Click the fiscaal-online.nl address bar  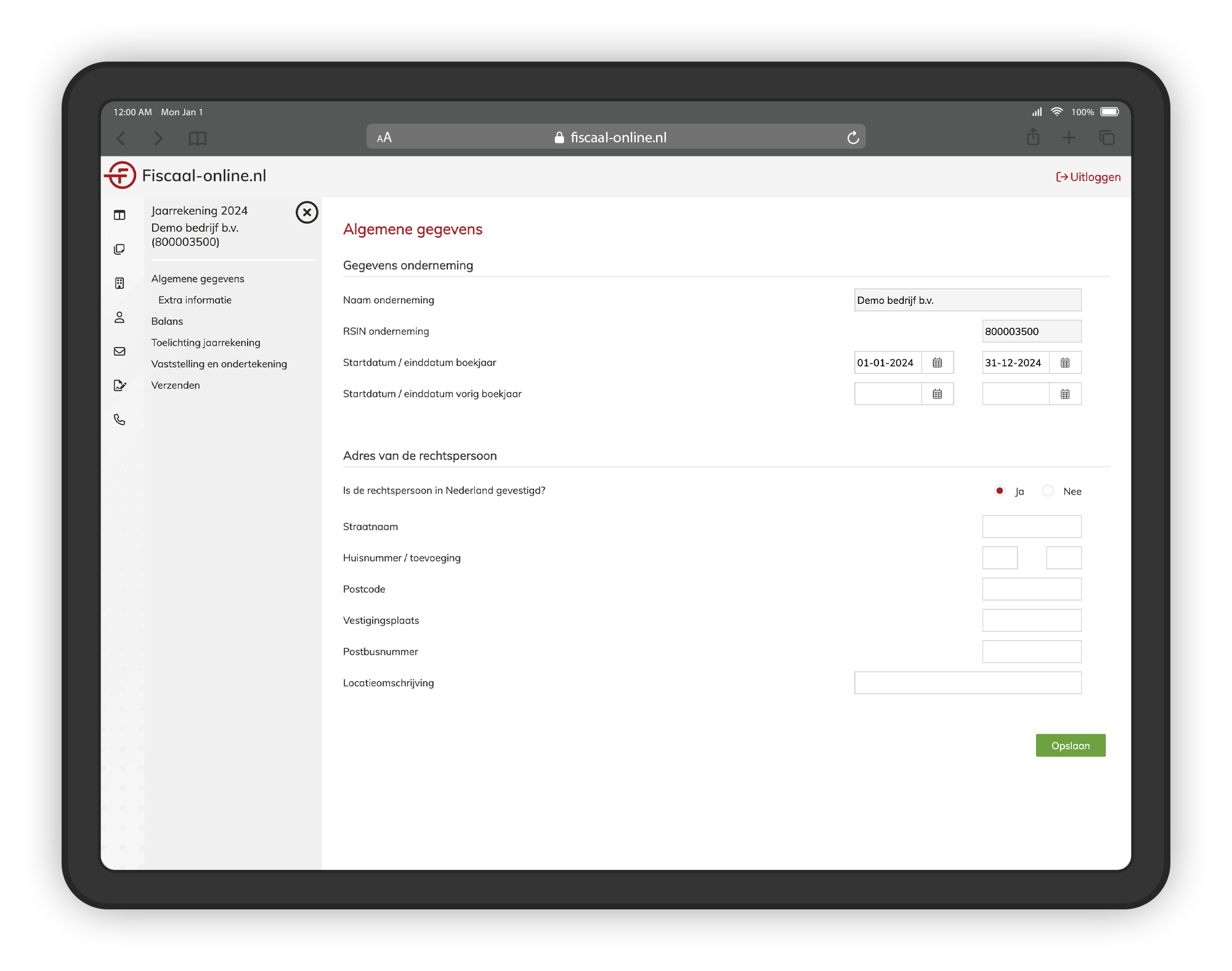(x=616, y=137)
